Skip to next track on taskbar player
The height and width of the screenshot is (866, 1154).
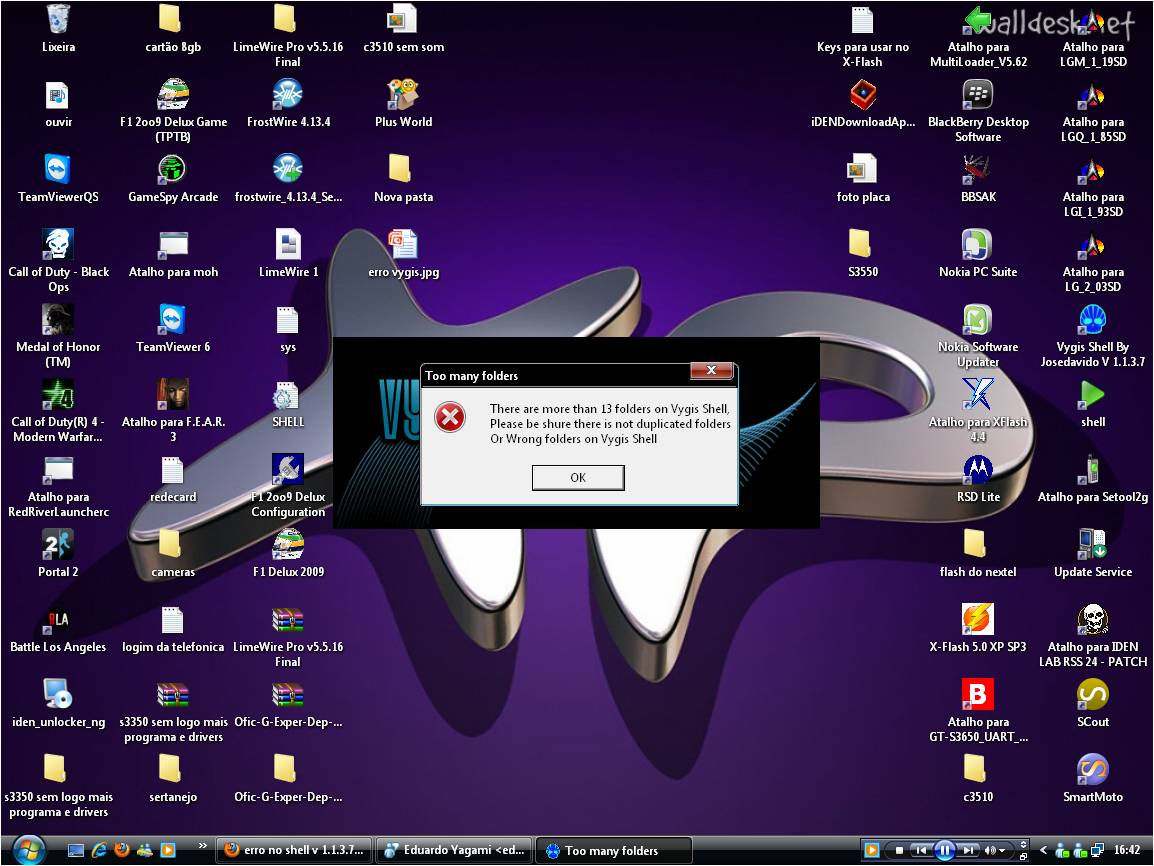[x=969, y=850]
